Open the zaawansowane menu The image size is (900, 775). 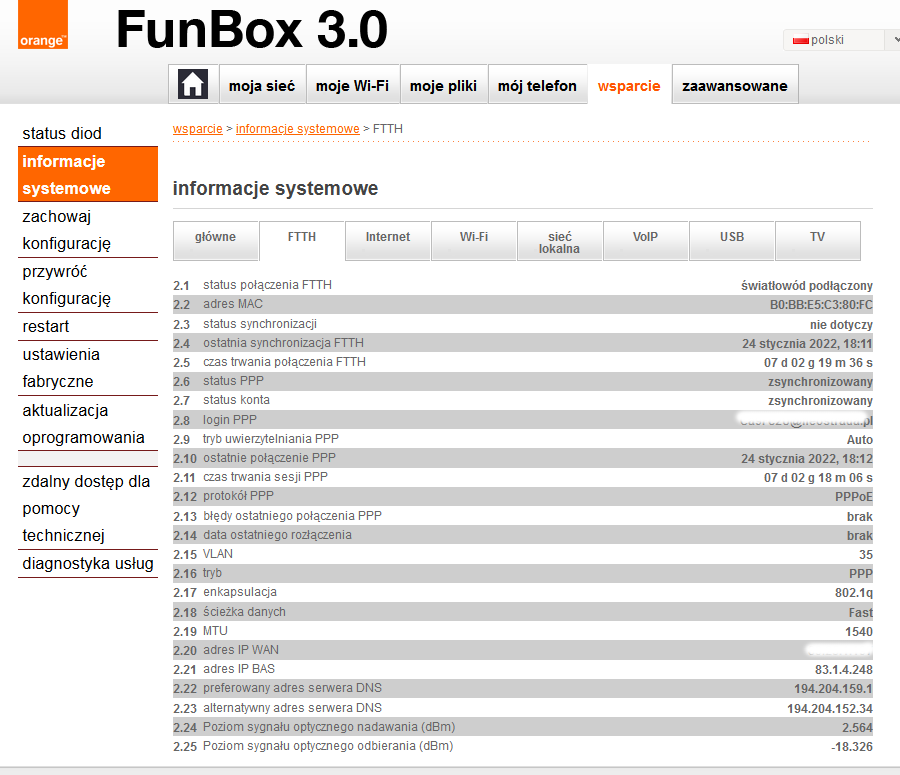pos(734,86)
